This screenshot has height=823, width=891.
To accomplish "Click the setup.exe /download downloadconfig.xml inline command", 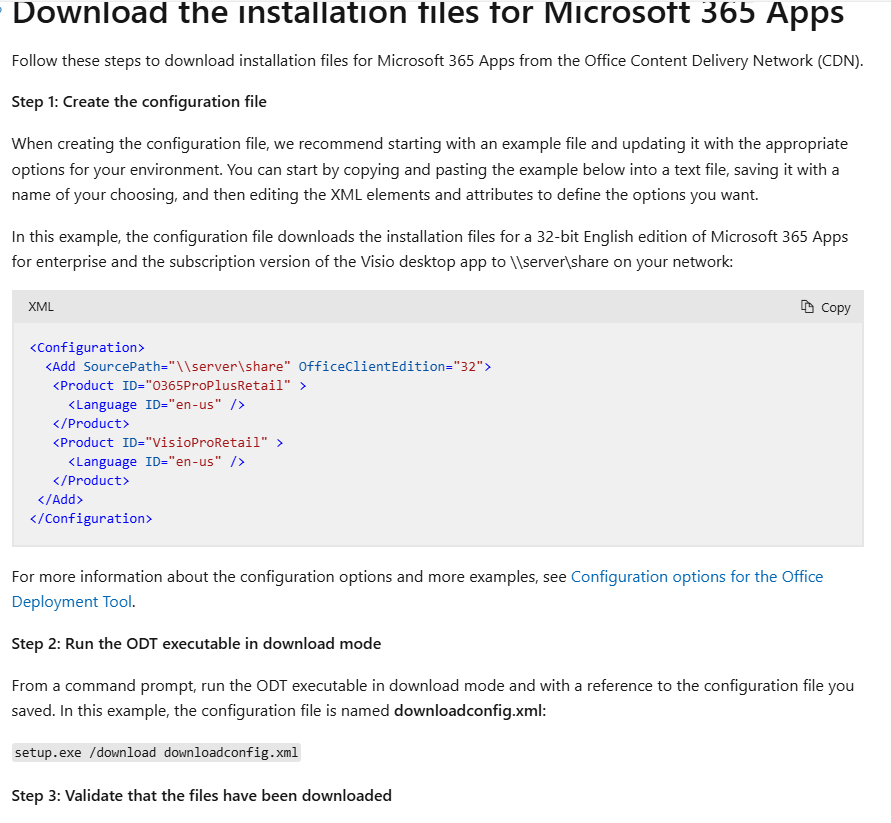I will click(x=156, y=753).
